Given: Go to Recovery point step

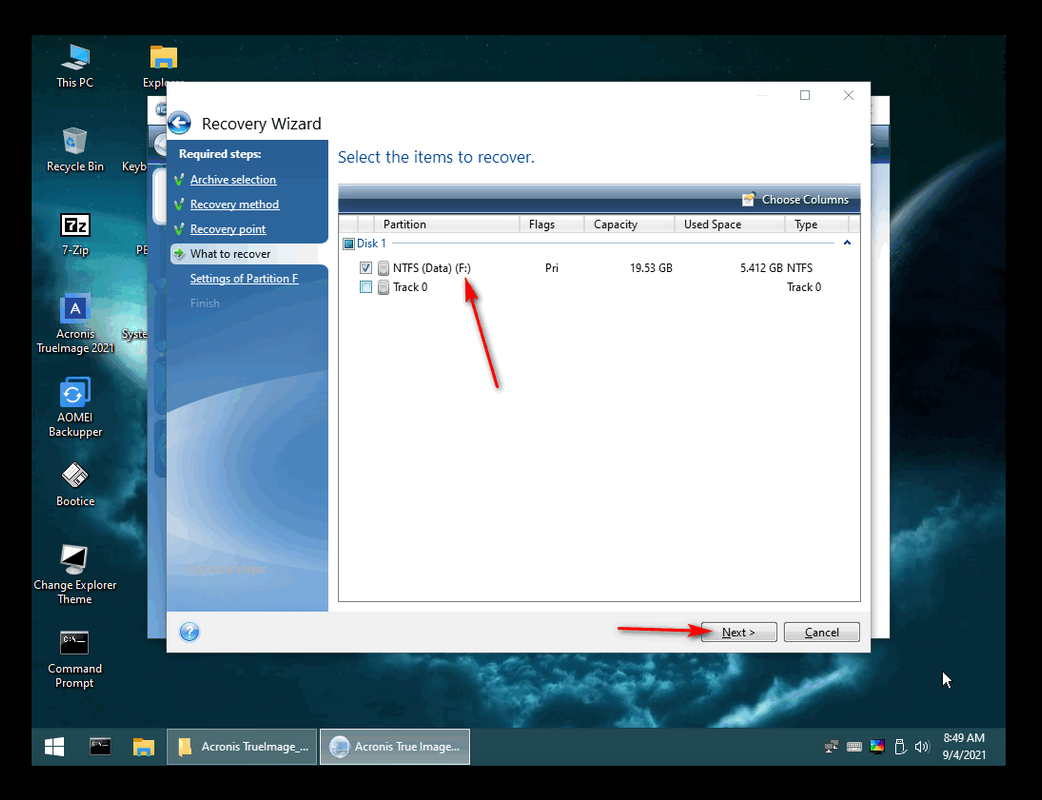Looking at the screenshot, I should pos(227,229).
